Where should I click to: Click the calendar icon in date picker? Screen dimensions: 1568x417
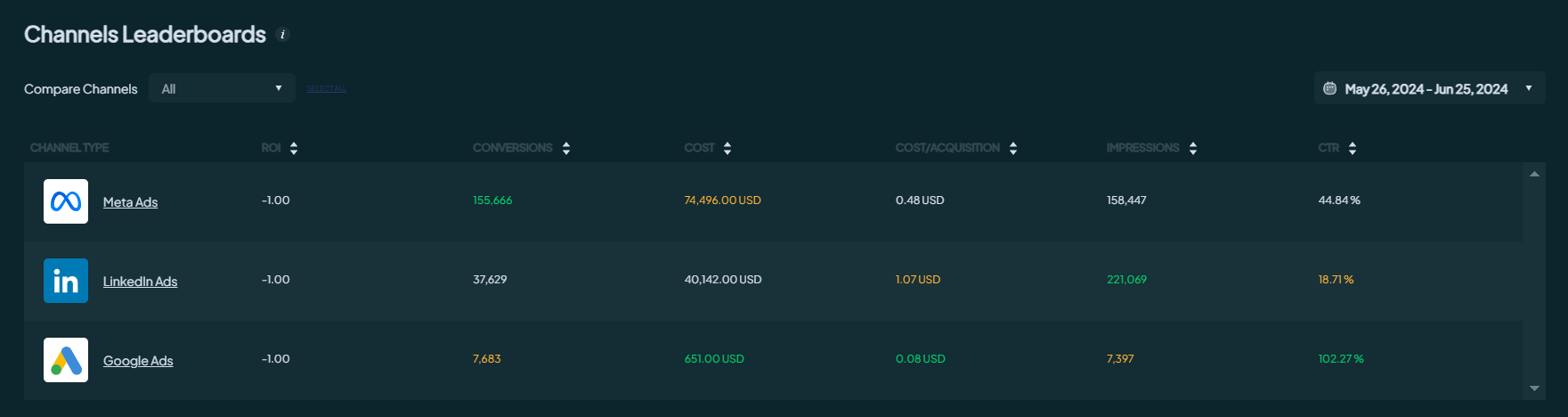1329,88
